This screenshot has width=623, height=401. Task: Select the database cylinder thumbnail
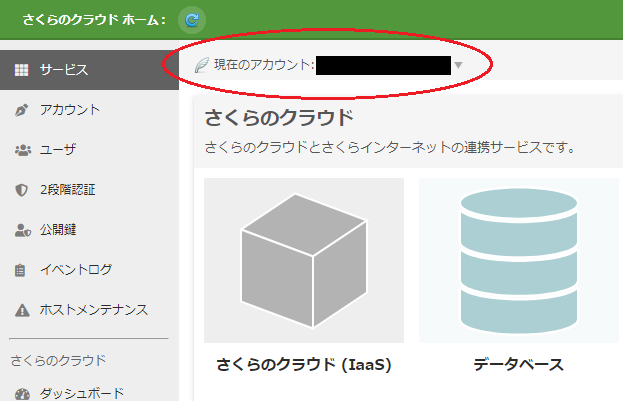(518, 260)
